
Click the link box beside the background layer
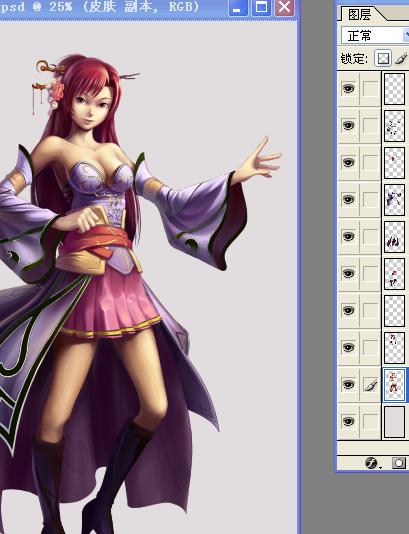coord(370,421)
